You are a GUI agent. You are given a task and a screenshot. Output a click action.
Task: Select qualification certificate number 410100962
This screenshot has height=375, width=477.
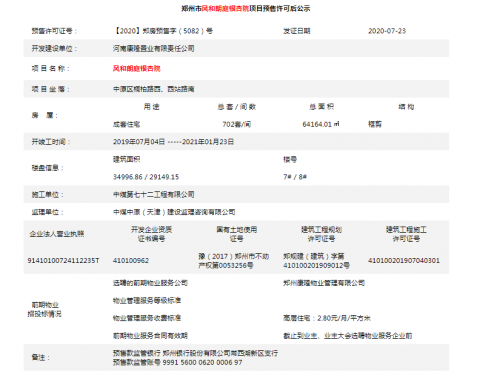coord(131,261)
